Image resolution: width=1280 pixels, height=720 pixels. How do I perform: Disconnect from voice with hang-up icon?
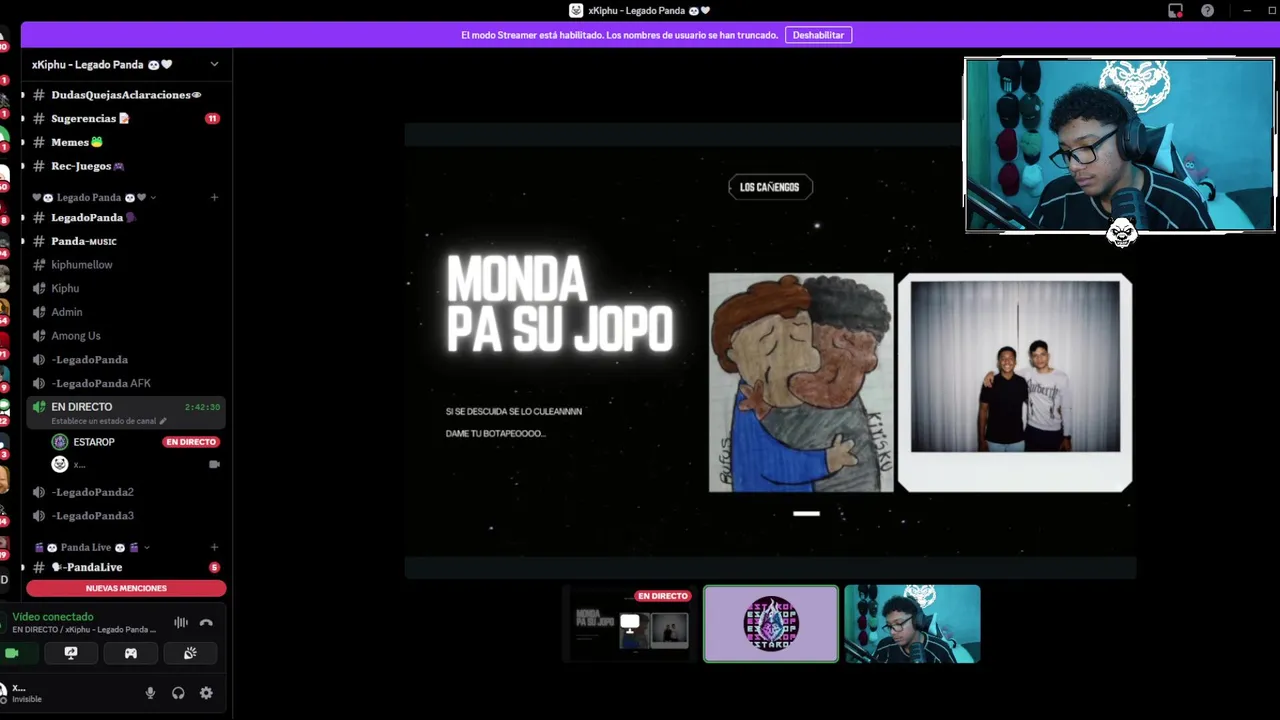pos(206,623)
